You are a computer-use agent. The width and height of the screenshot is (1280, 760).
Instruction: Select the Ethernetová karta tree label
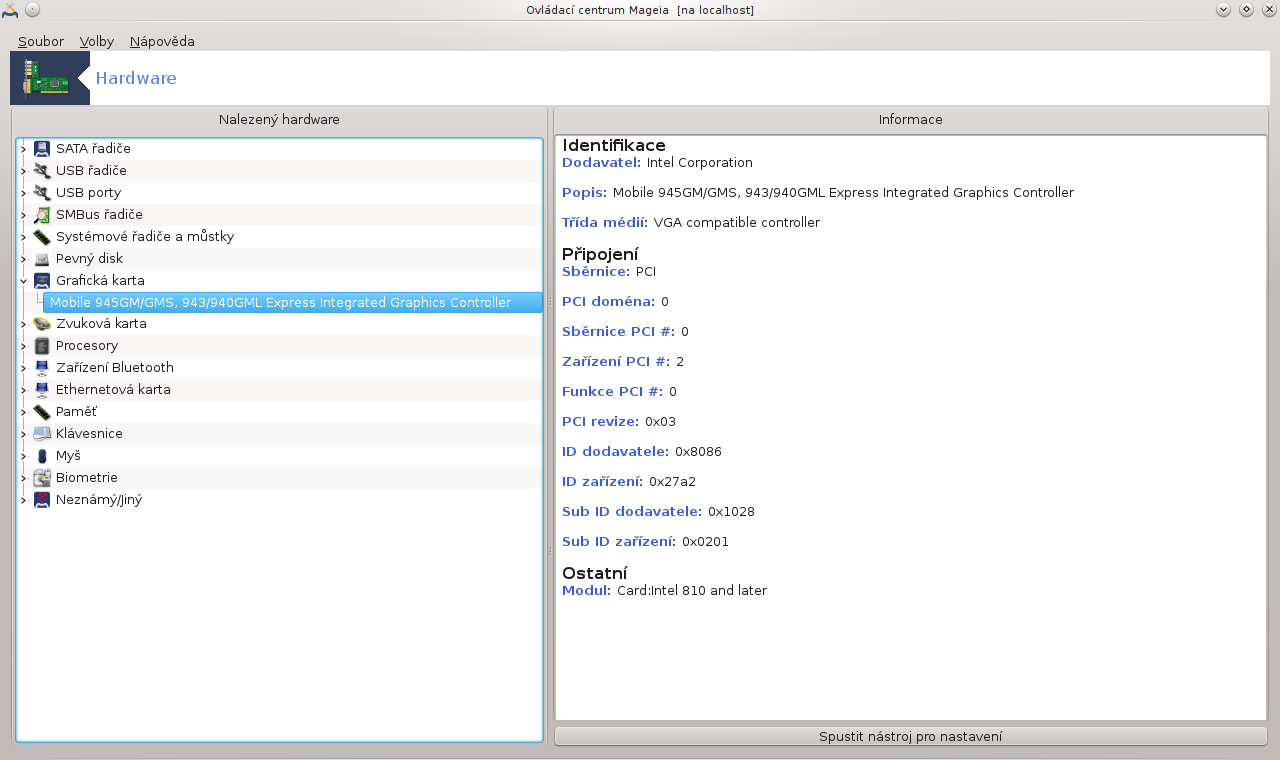tap(113, 390)
